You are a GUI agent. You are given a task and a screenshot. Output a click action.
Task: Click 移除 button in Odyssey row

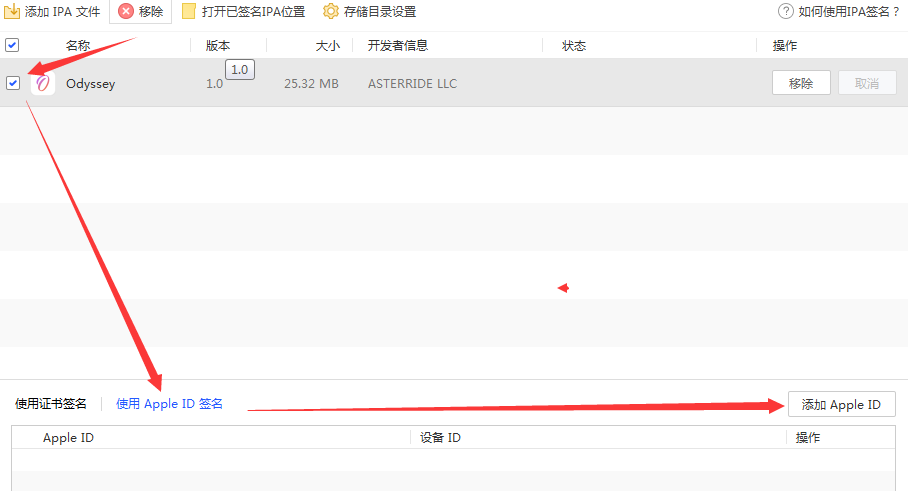pyautogui.click(x=801, y=83)
